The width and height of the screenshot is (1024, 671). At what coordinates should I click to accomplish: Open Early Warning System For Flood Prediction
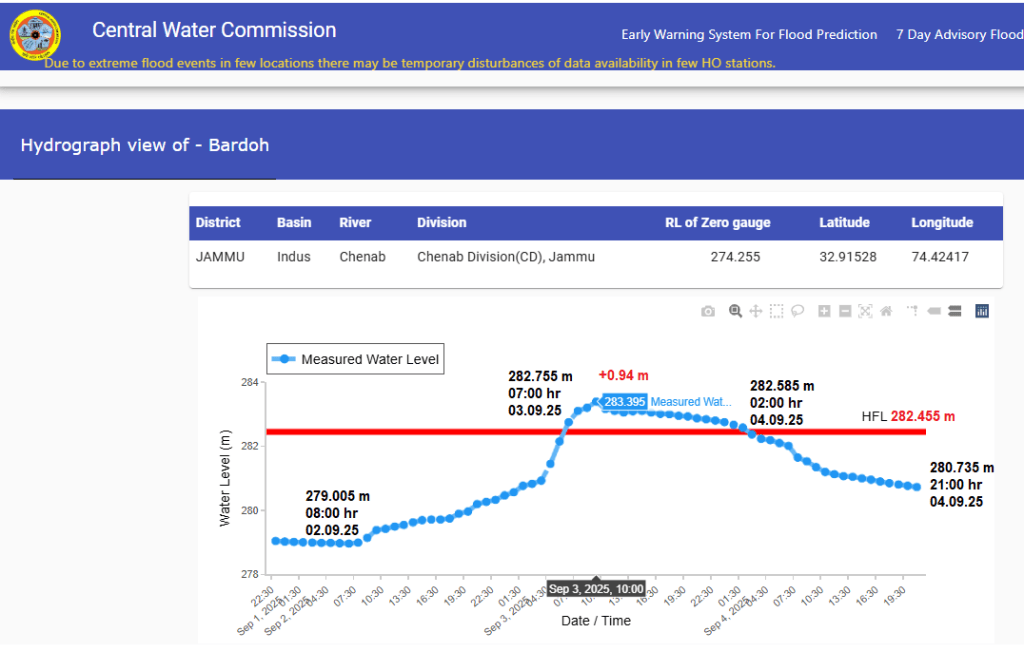coord(749,35)
